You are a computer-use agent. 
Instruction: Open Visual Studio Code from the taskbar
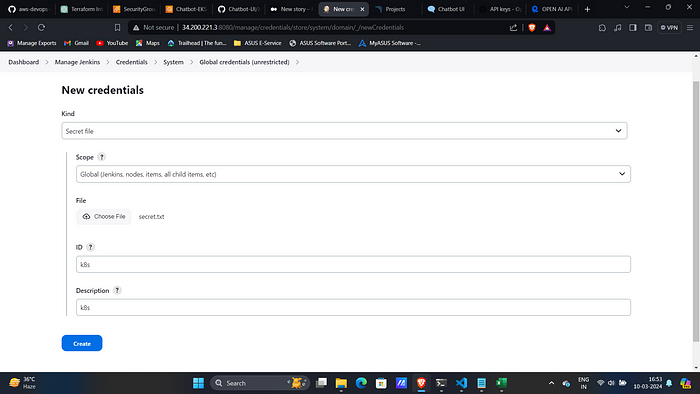click(x=461, y=383)
